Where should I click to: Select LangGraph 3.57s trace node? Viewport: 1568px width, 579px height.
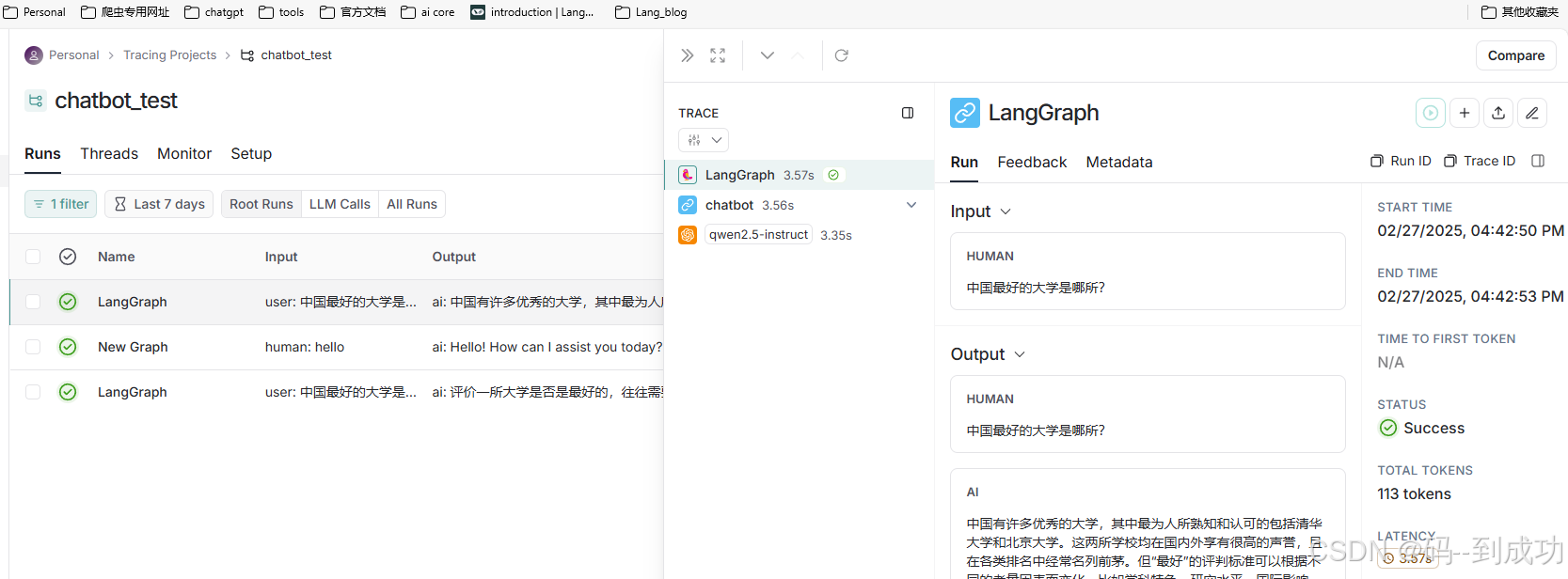click(799, 175)
